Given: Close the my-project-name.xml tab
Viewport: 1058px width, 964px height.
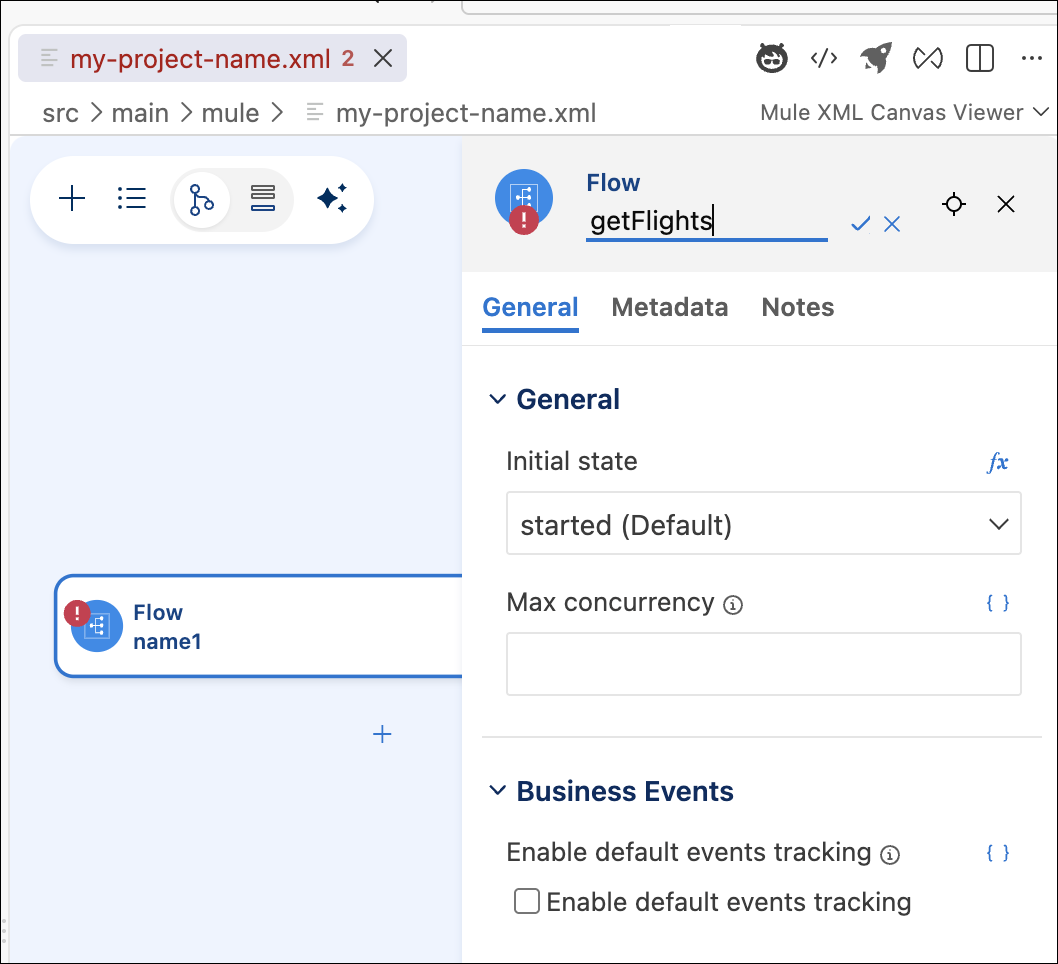Looking at the screenshot, I should pos(383,59).
